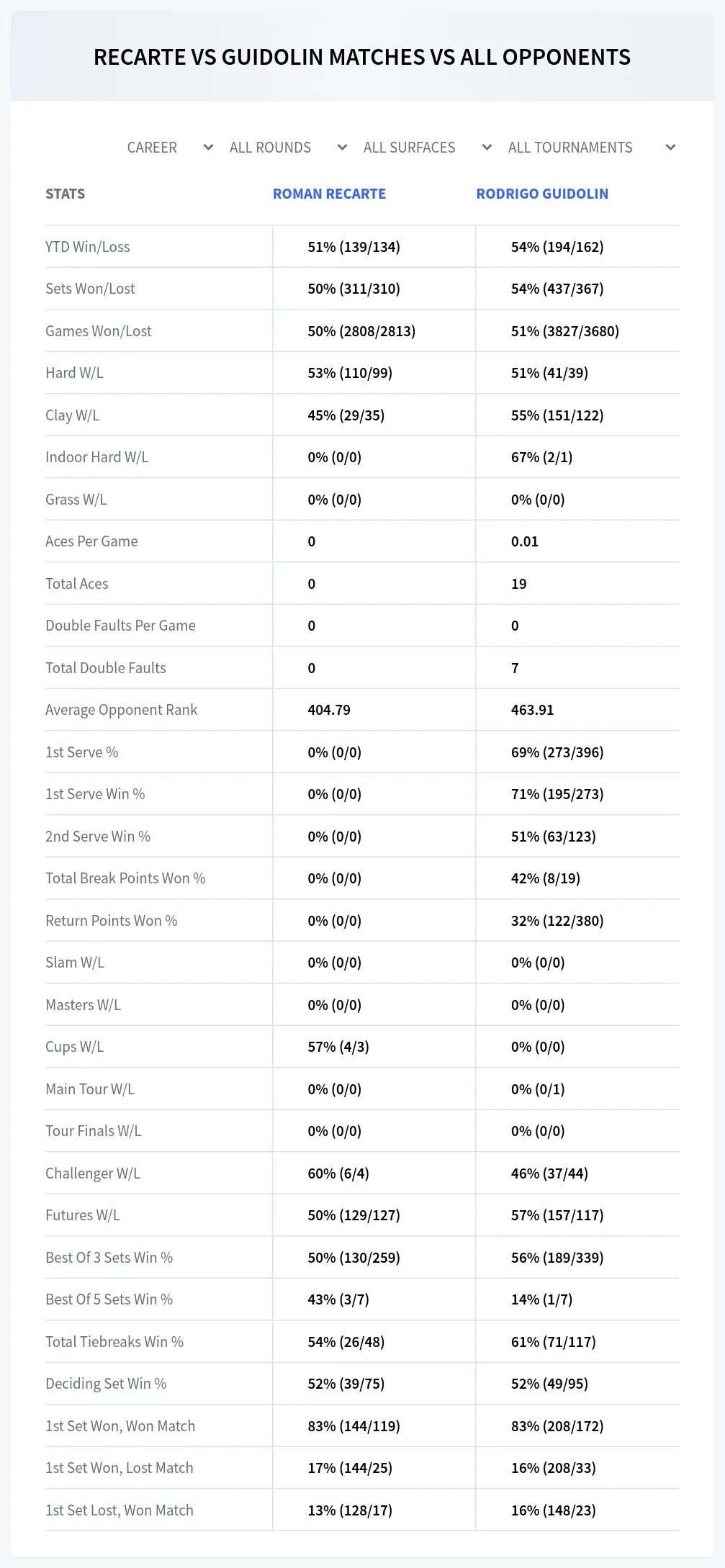Click Guidolin's Futures W/L value

pyautogui.click(x=557, y=1215)
